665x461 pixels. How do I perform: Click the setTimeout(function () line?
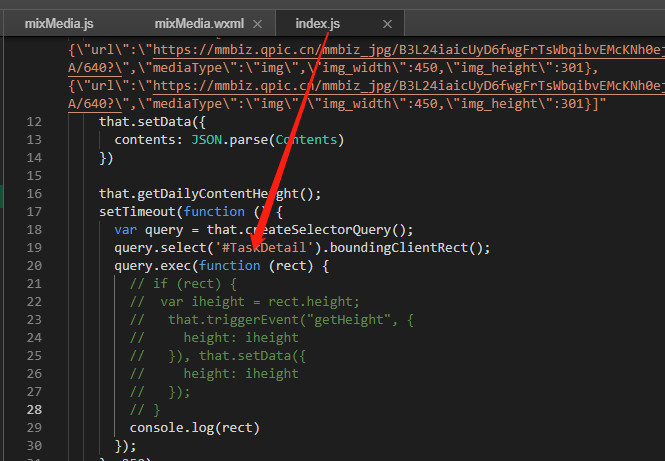191,212
